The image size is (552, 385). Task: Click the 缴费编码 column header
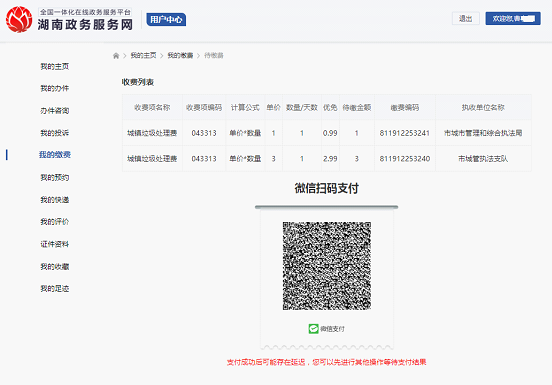click(x=405, y=107)
